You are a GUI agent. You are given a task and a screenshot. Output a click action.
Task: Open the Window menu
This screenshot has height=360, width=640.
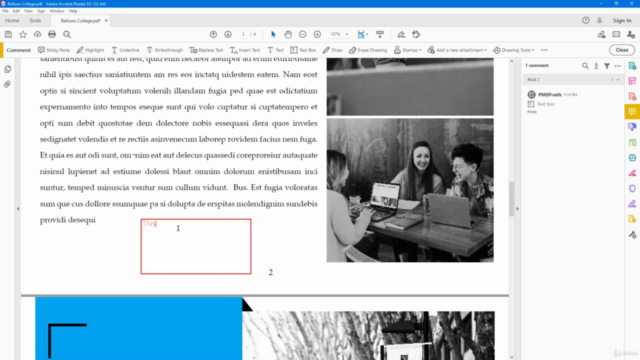[57, 11]
